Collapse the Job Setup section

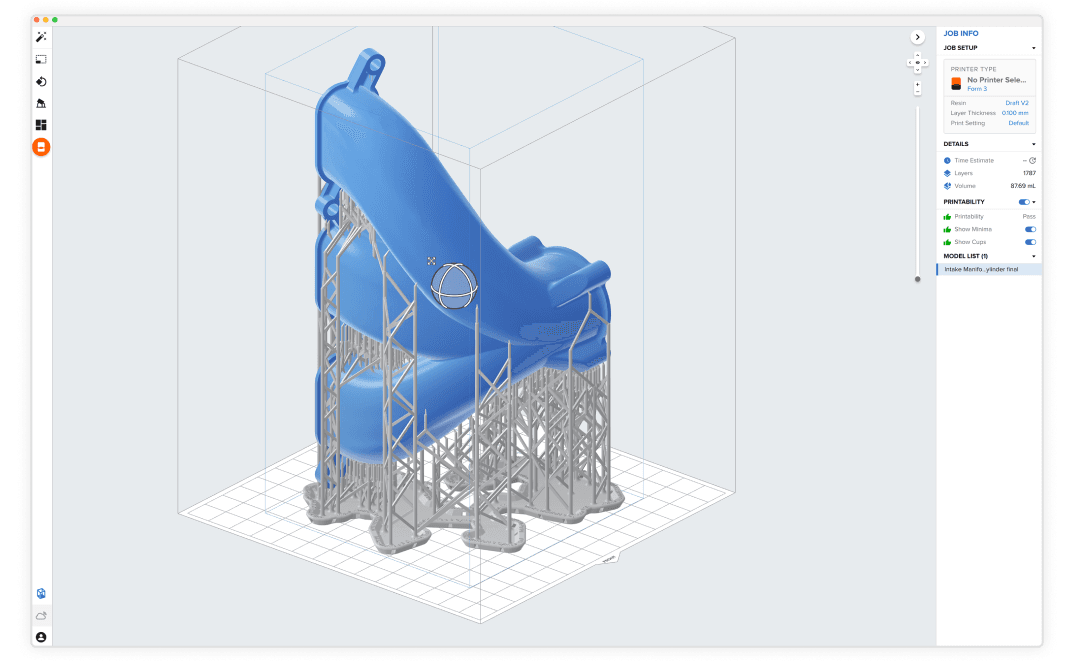click(x=1034, y=48)
